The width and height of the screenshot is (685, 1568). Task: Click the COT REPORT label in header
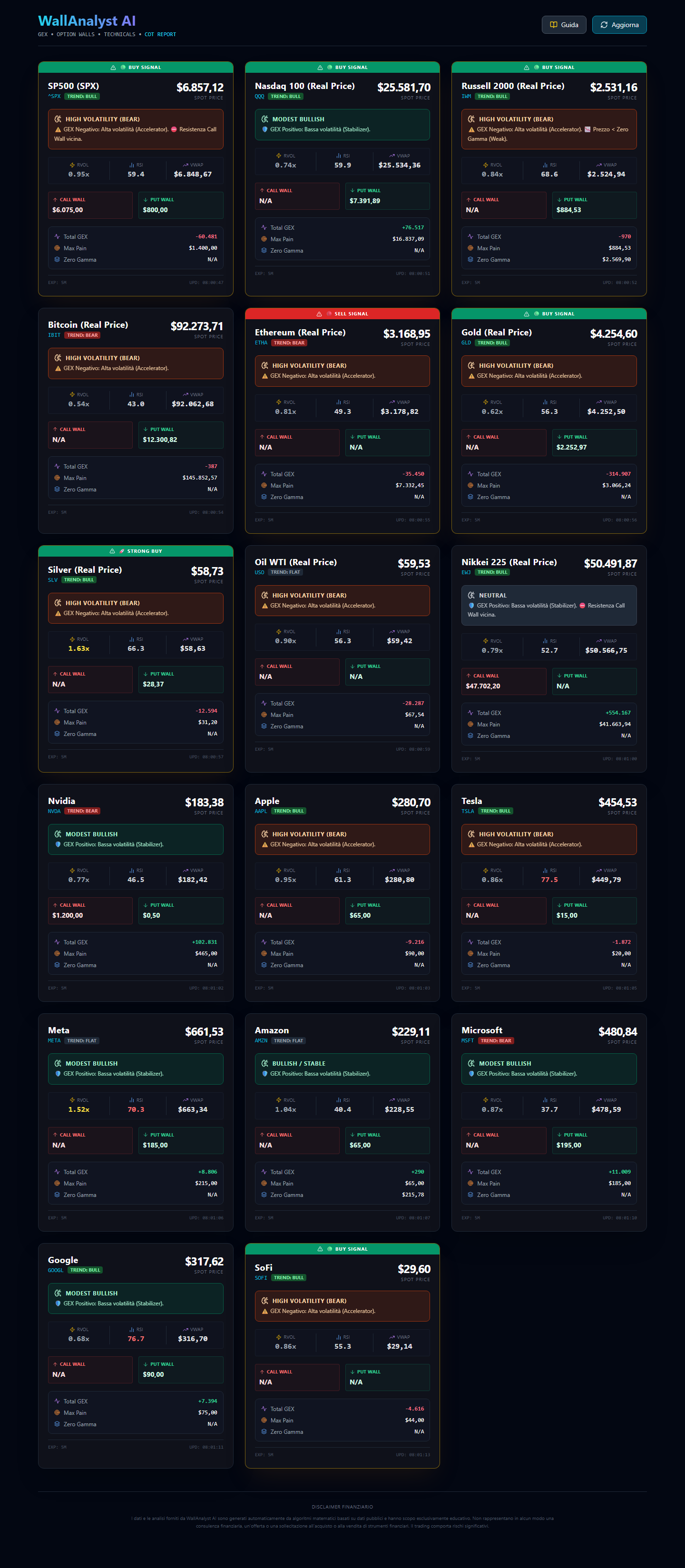pyautogui.click(x=160, y=35)
